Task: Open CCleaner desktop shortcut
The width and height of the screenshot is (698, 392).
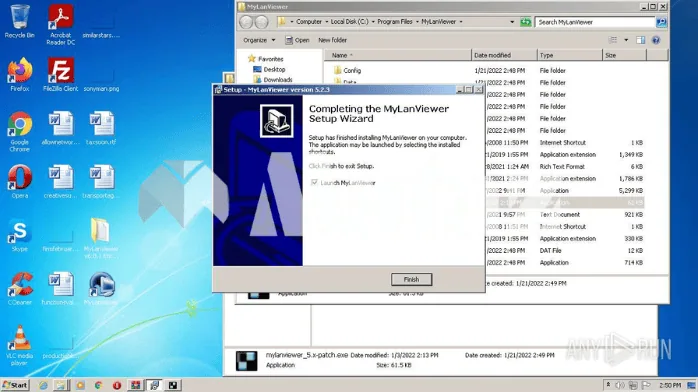Action: coord(20,288)
